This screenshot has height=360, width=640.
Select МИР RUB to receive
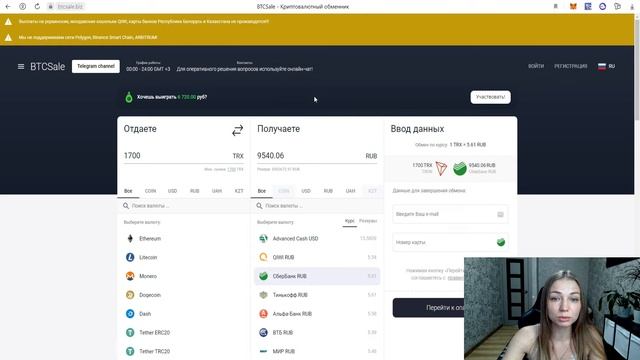tap(317, 351)
